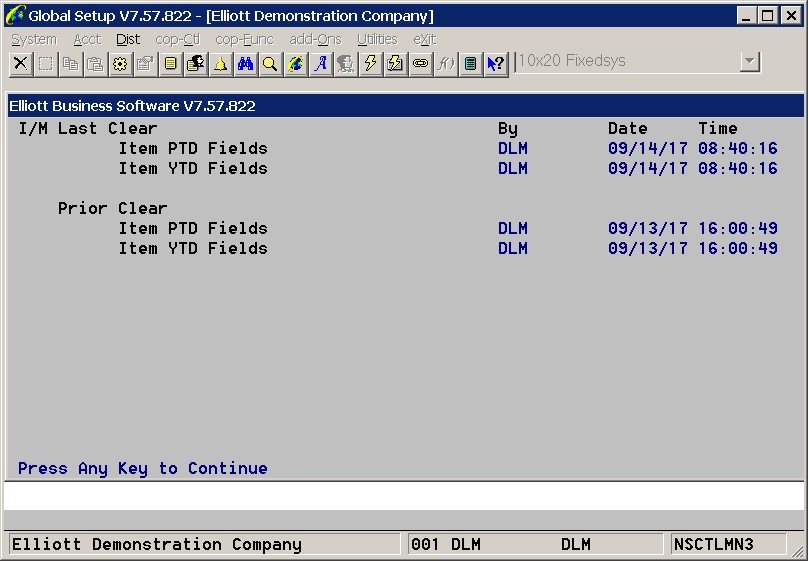Open the Utilities menu
Viewport: 808px width, 561px height.
pos(377,40)
